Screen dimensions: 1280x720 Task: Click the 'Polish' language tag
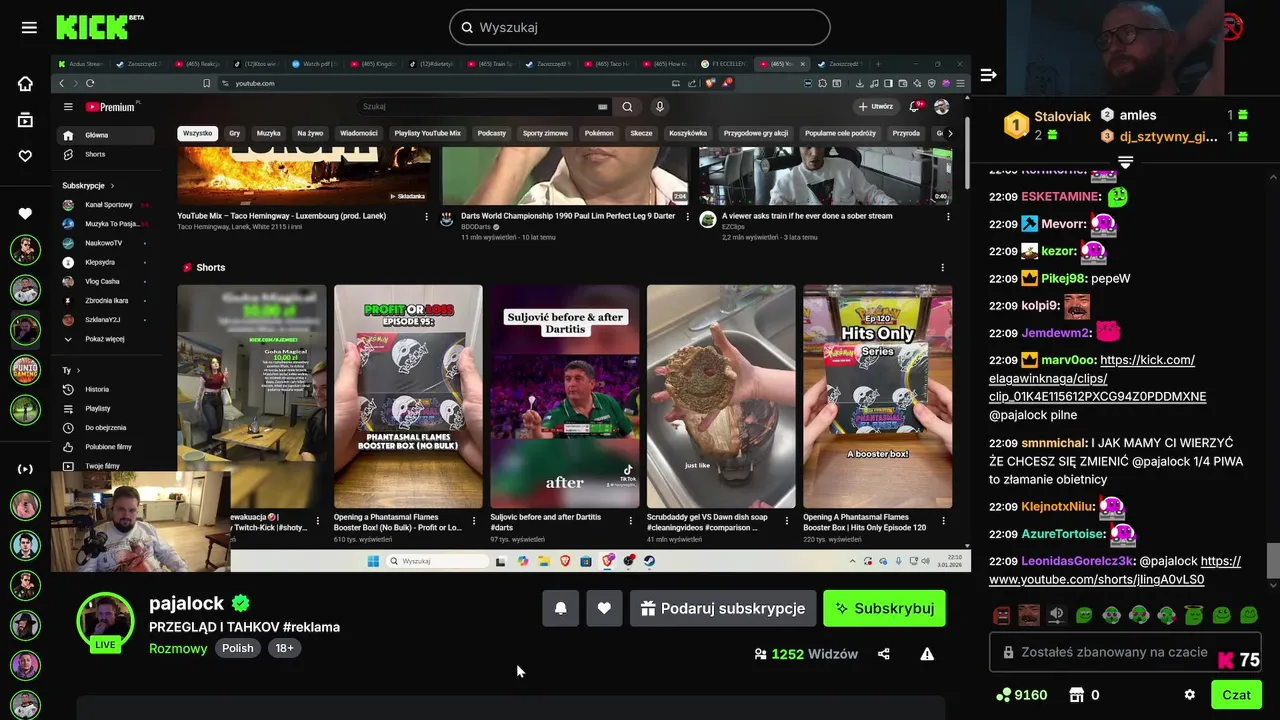[238, 648]
